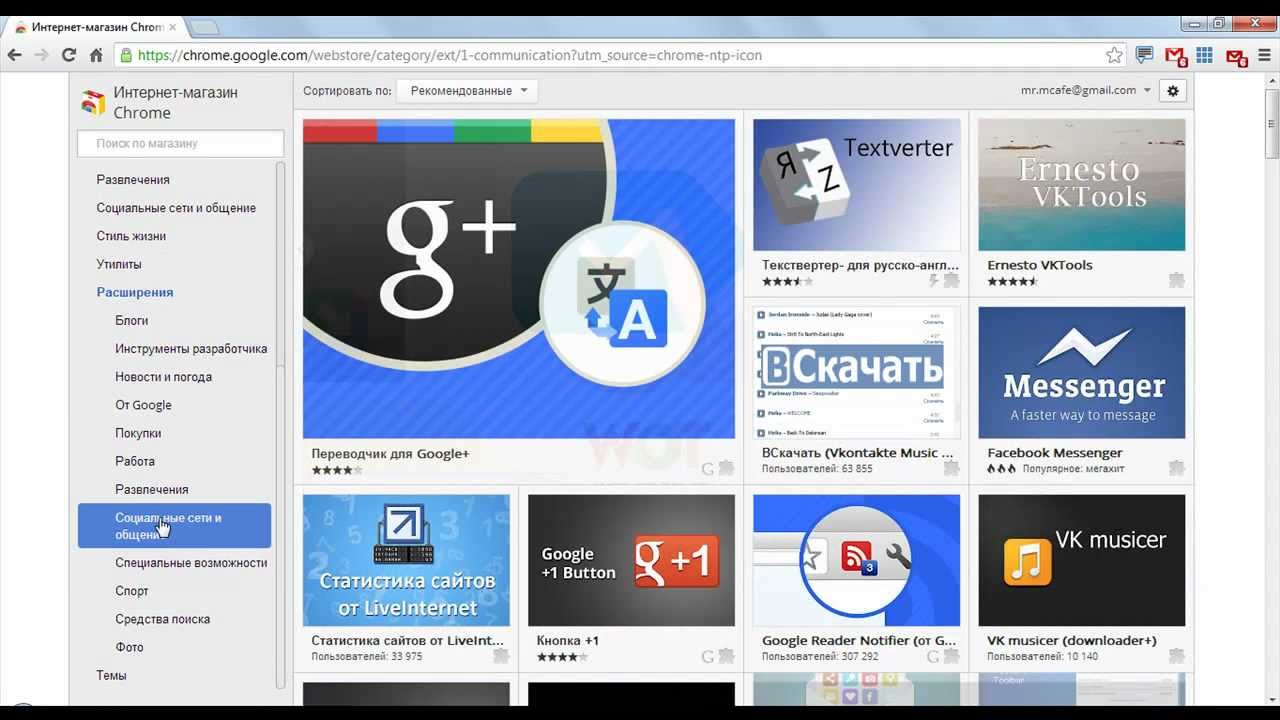Image resolution: width=1280 pixels, height=720 pixels.
Task: Open the browser home page icon
Action: click(96, 56)
